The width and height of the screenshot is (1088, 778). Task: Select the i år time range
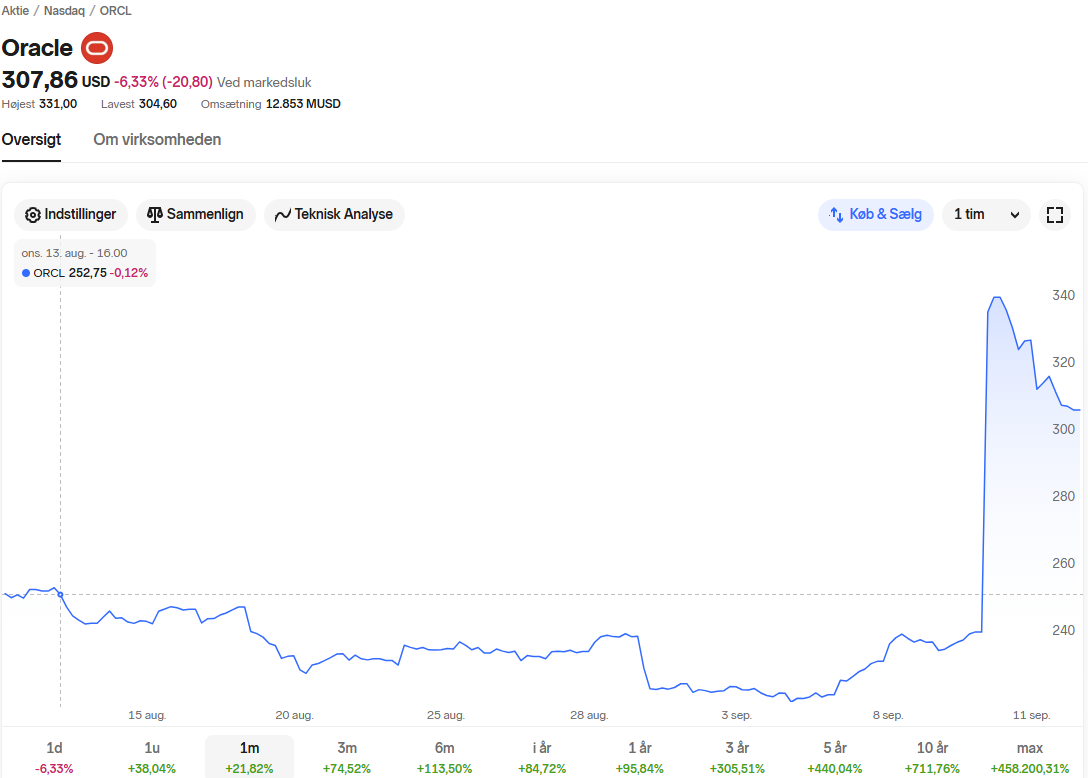pyautogui.click(x=542, y=756)
